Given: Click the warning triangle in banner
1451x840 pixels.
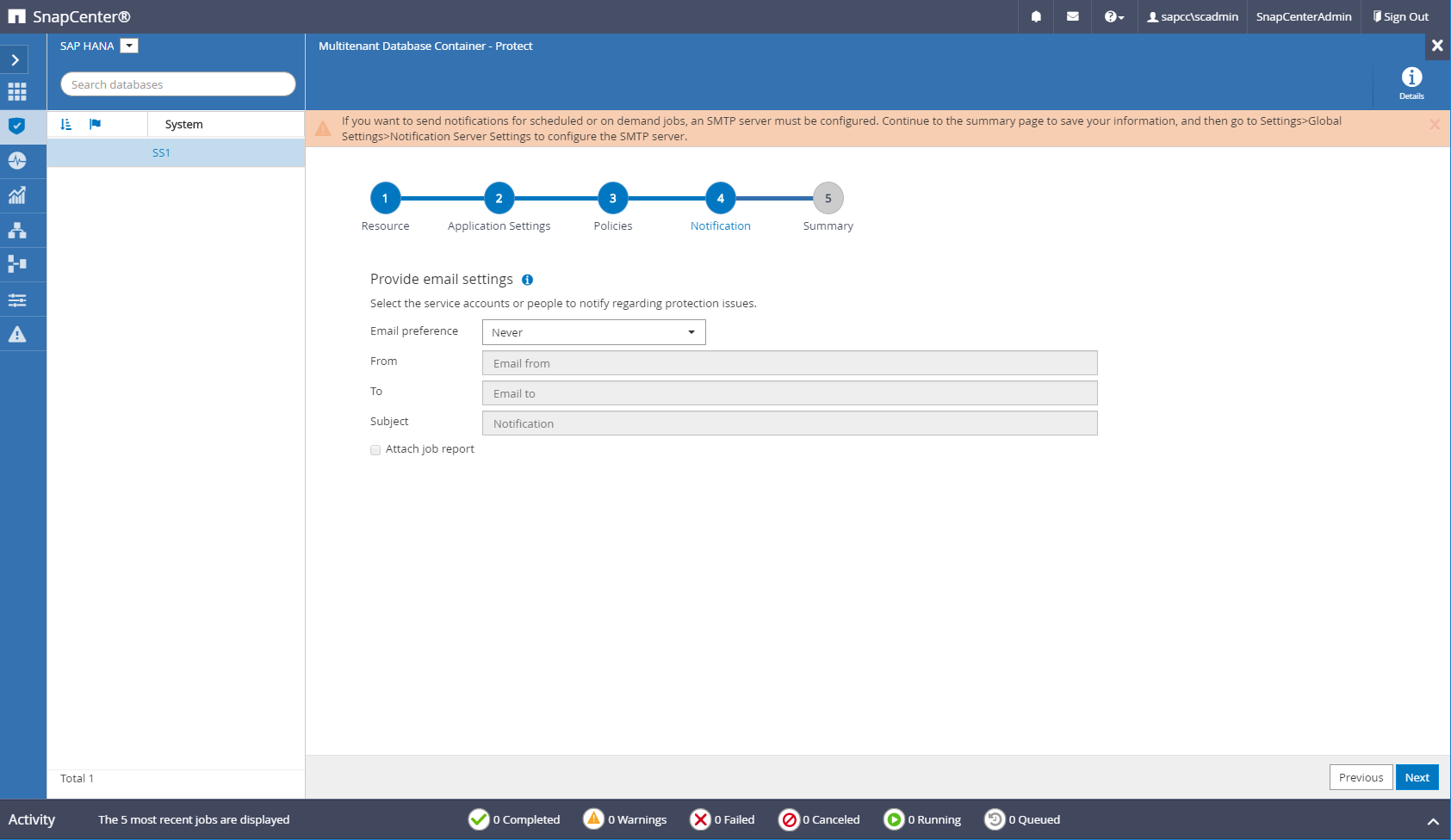Looking at the screenshot, I should click(323, 128).
